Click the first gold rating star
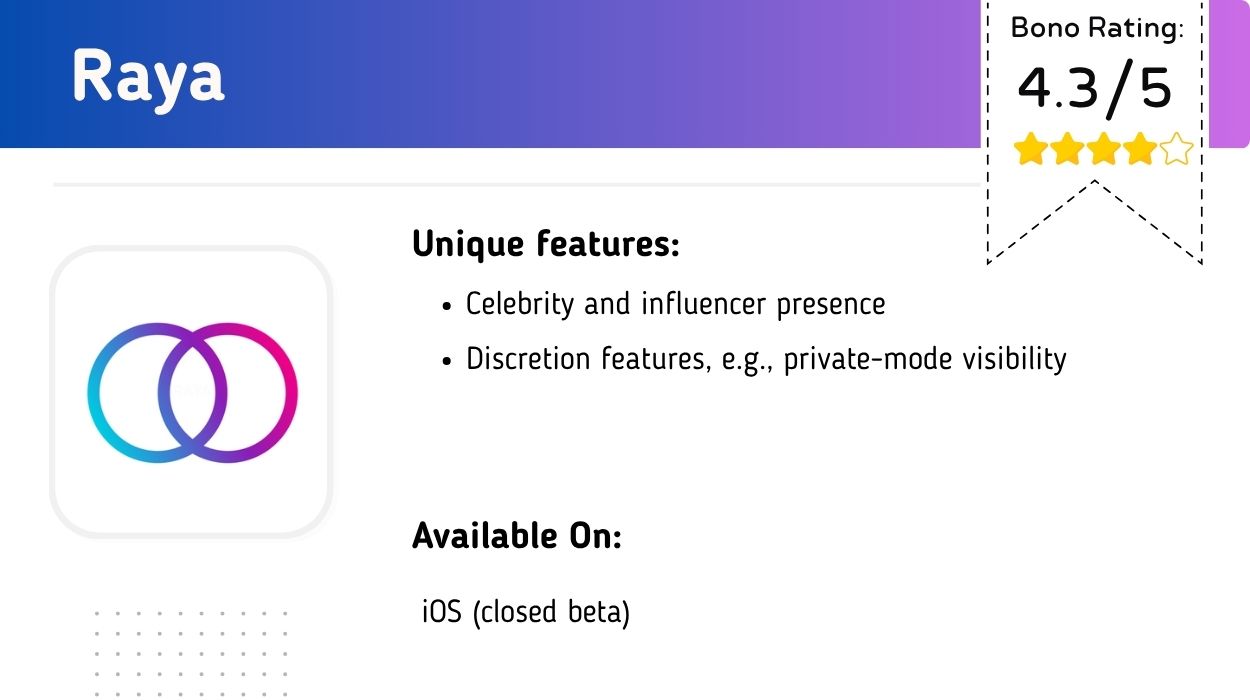The height and width of the screenshot is (700, 1250). [x=1030, y=151]
